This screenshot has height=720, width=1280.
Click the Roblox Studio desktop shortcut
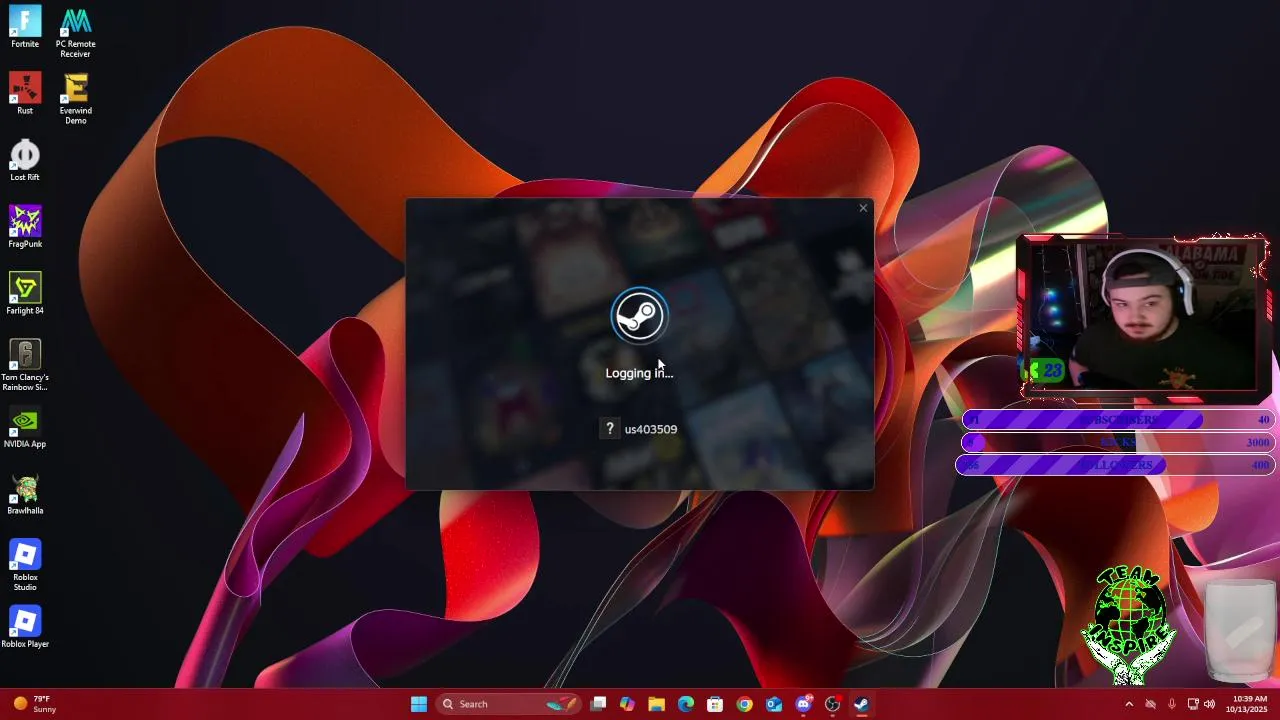[25, 565]
